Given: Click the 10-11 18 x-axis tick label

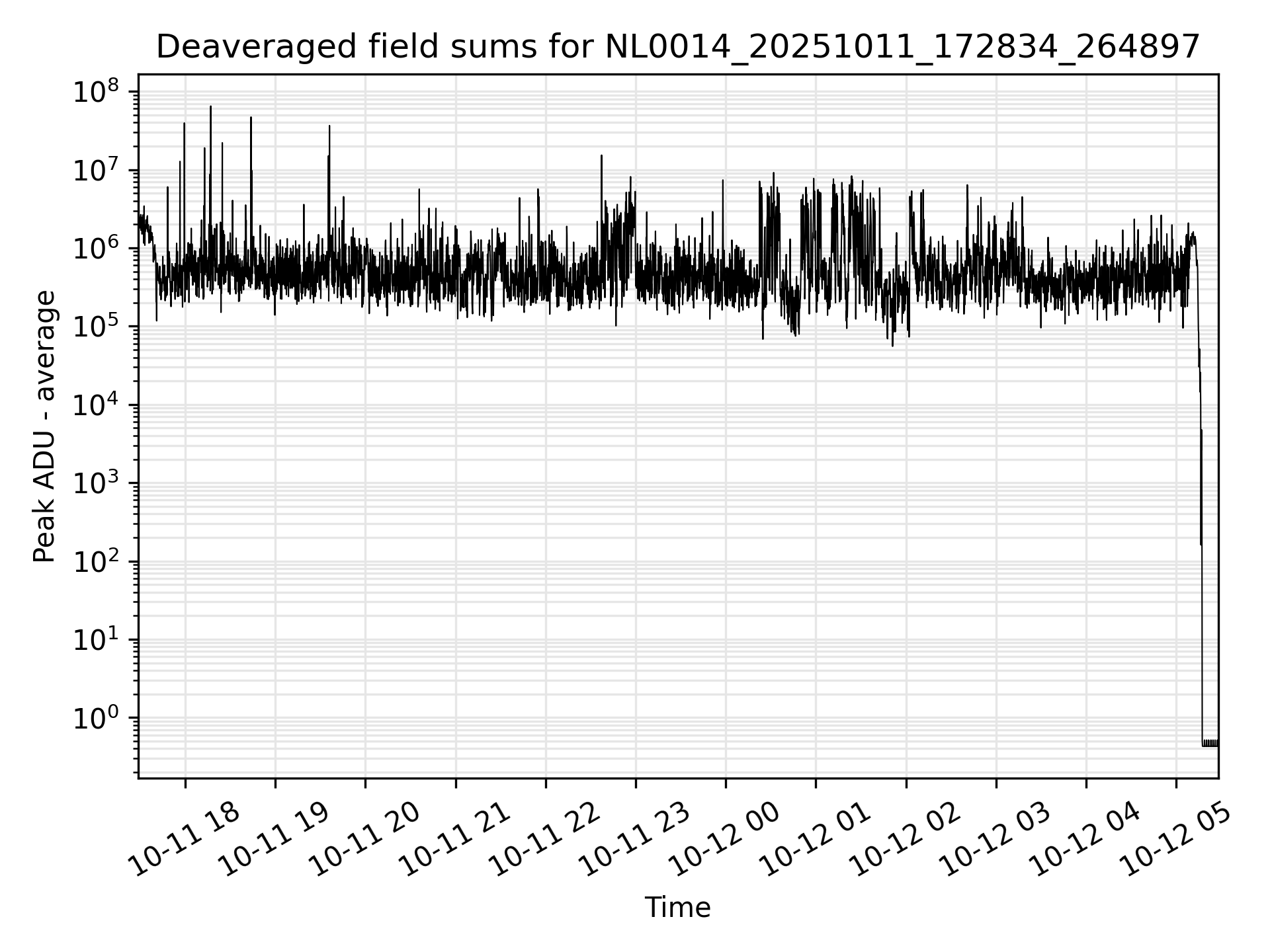Looking at the screenshot, I should (184, 839).
